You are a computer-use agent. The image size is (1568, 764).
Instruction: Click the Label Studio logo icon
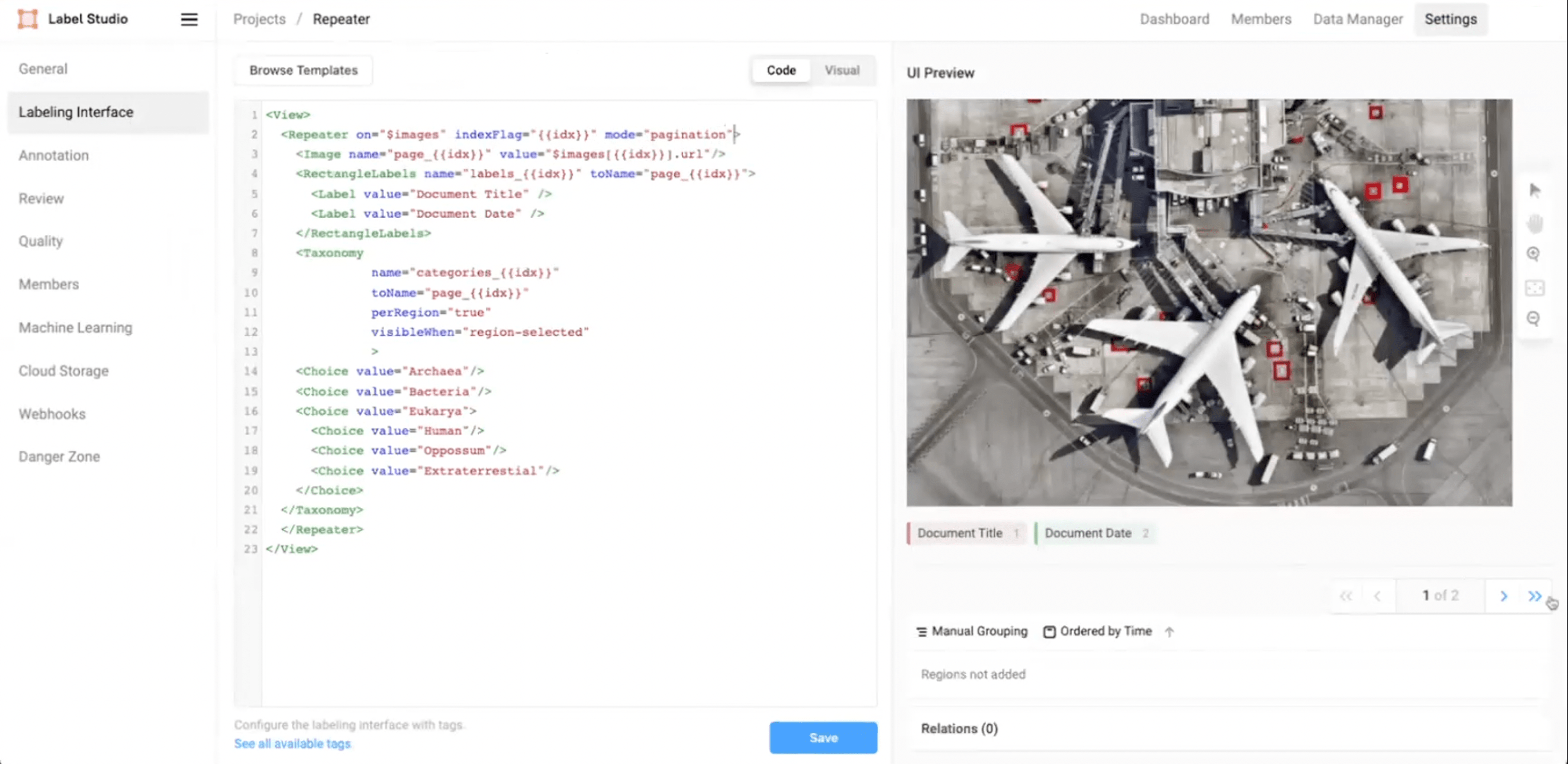(27, 19)
